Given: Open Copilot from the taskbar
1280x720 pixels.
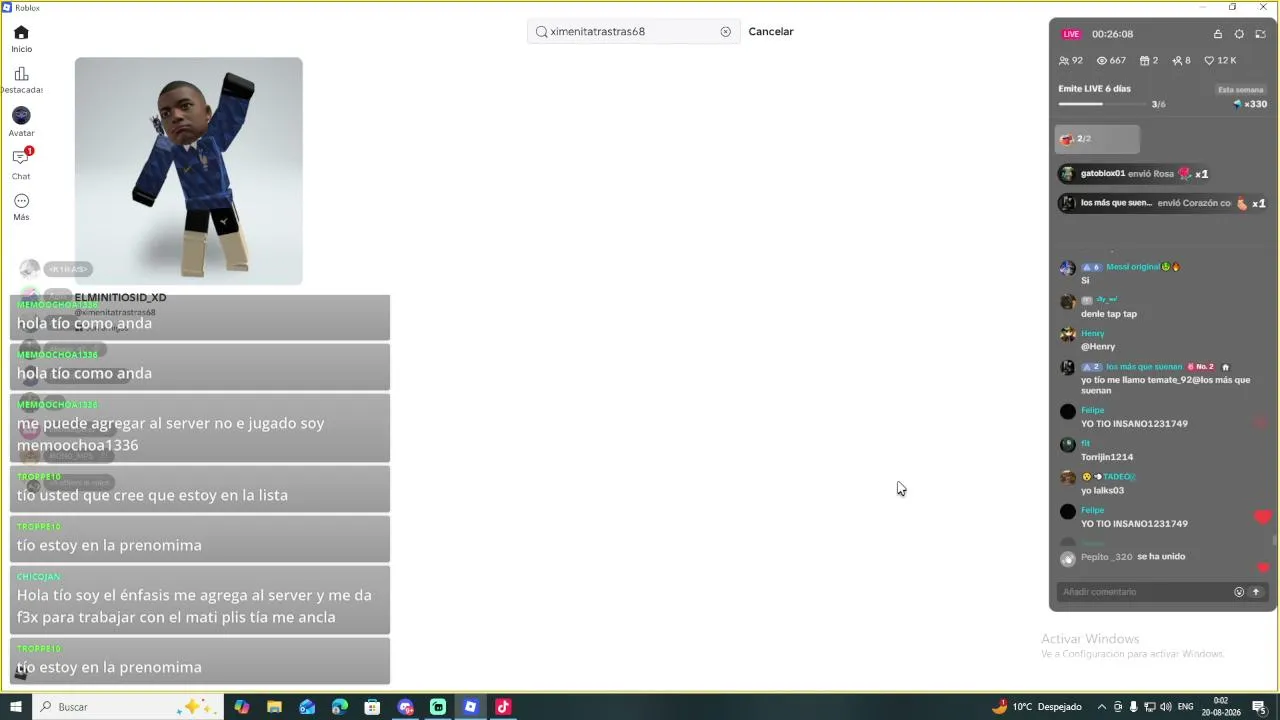Looking at the screenshot, I should pyautogui.click(x=242, y=707).
